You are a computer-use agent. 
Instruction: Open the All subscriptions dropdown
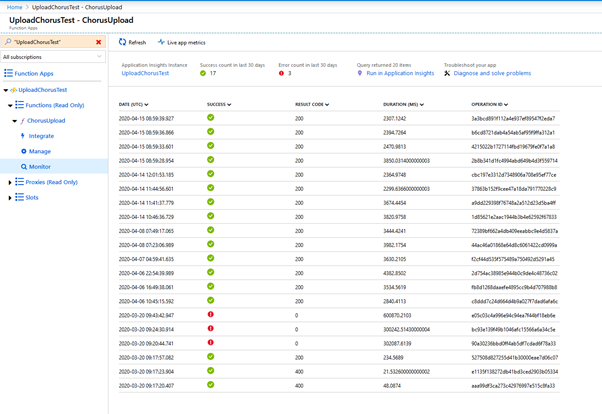pyautogui.click(x=53, y=57)
